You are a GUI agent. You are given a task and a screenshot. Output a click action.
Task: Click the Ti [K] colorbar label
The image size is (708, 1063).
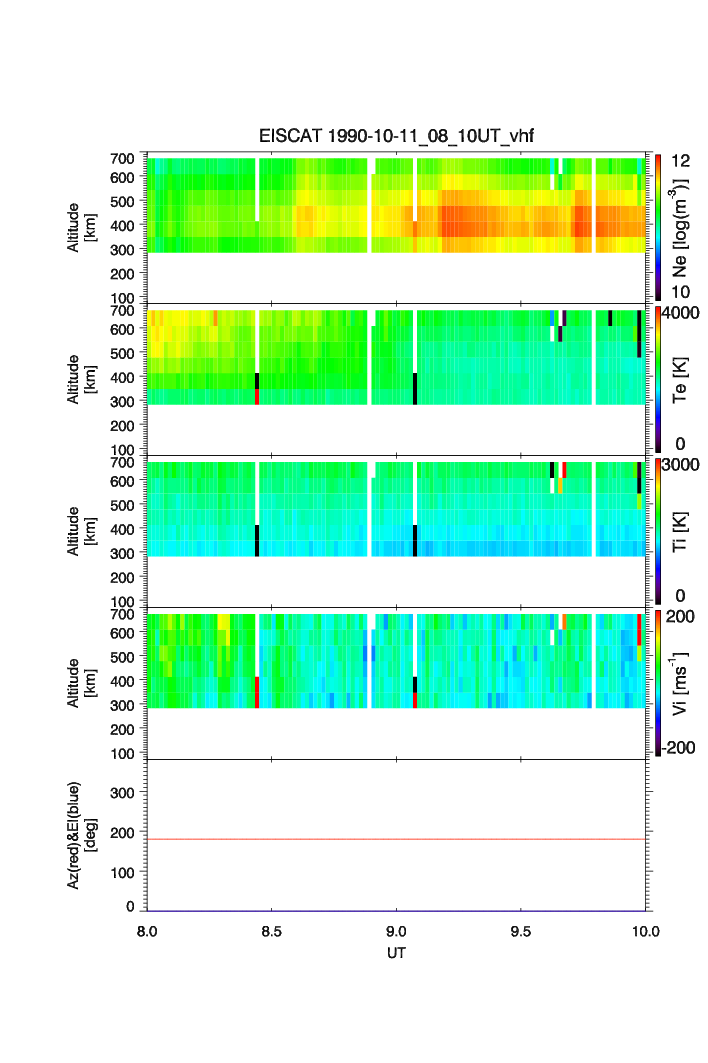680,532
